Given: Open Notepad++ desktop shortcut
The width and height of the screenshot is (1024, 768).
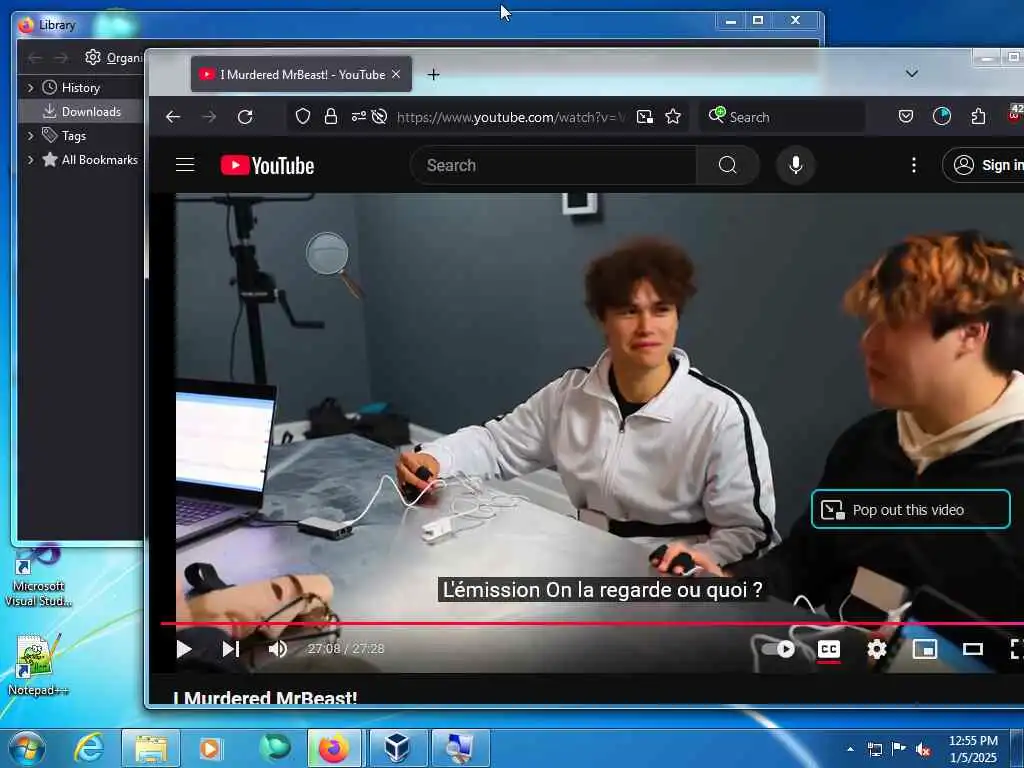Looking at the screenshot, I should tap(37, 665).
